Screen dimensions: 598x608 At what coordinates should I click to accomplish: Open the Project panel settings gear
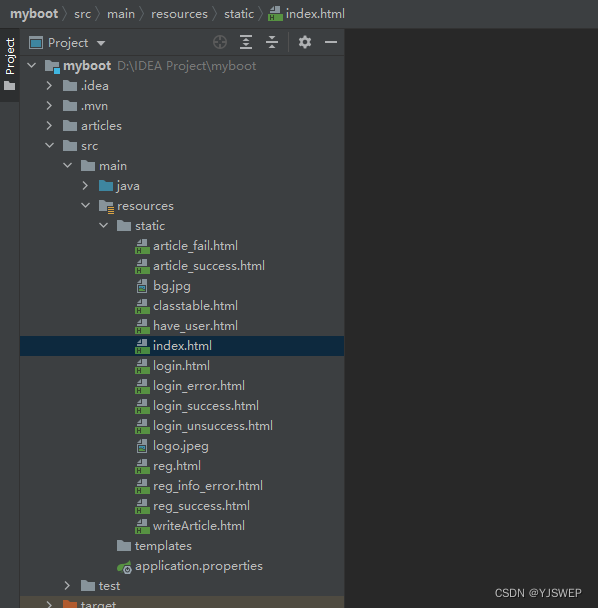[x=305, y=42]
